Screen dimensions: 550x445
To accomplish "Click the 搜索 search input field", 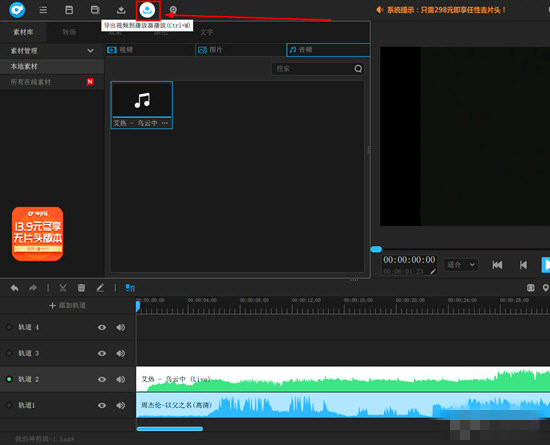I will point(317,69).
